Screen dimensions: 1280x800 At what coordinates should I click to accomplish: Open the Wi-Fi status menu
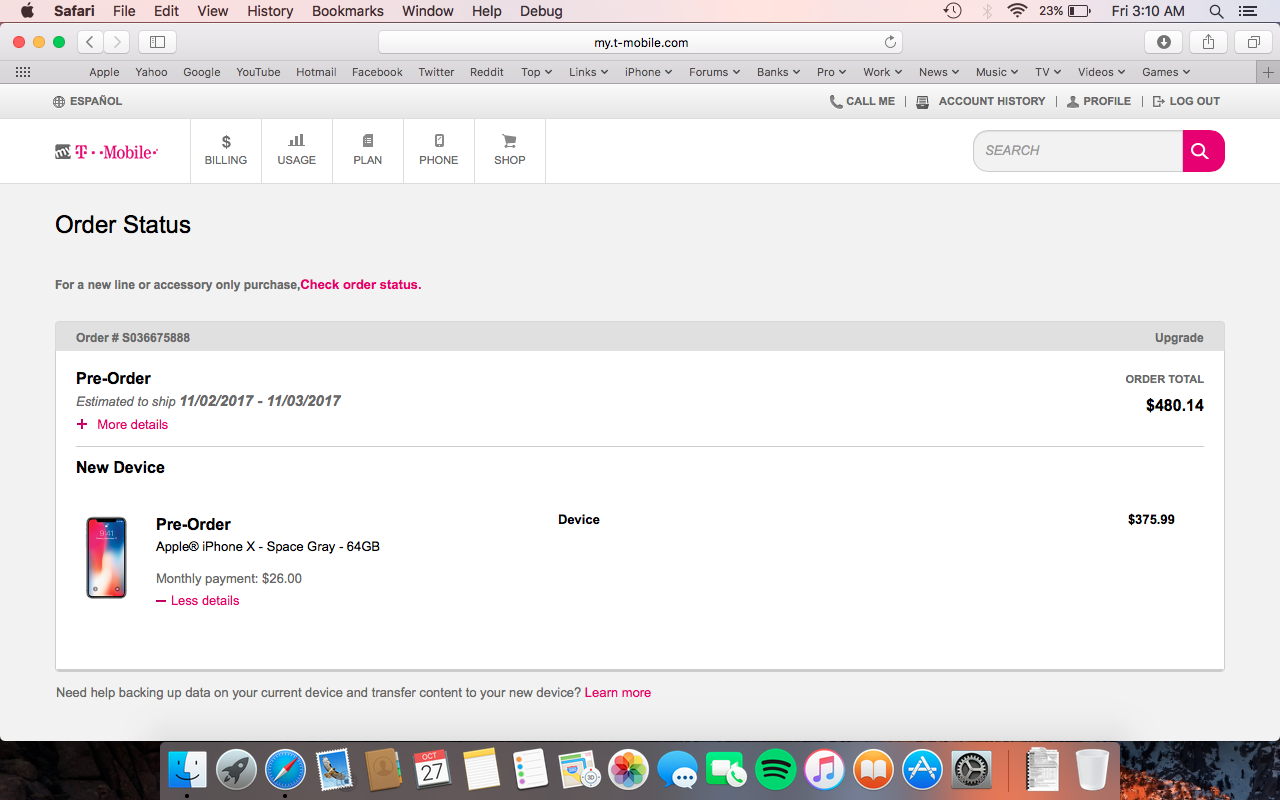1017,11
